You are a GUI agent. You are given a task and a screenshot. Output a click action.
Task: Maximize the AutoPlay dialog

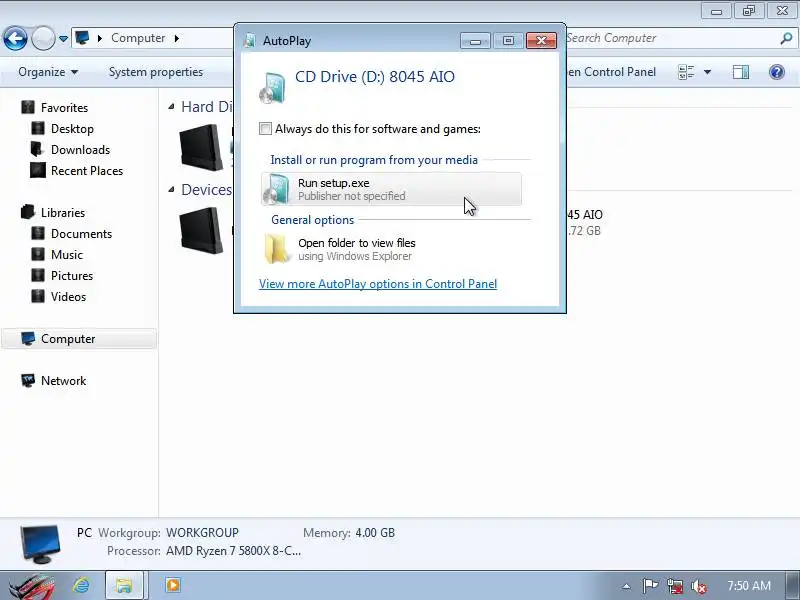tap(508, 40)
